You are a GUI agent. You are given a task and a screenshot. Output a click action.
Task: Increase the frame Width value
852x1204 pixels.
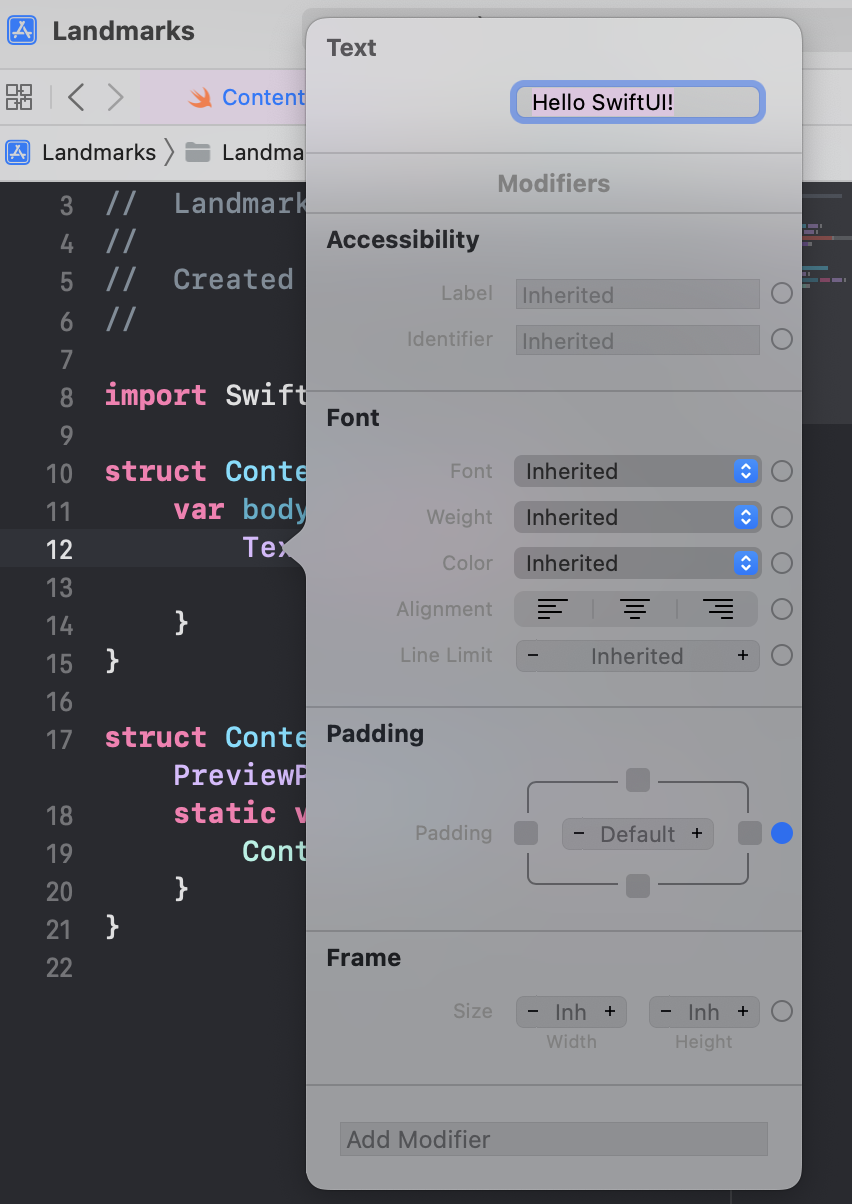[x=610, y=1012]
